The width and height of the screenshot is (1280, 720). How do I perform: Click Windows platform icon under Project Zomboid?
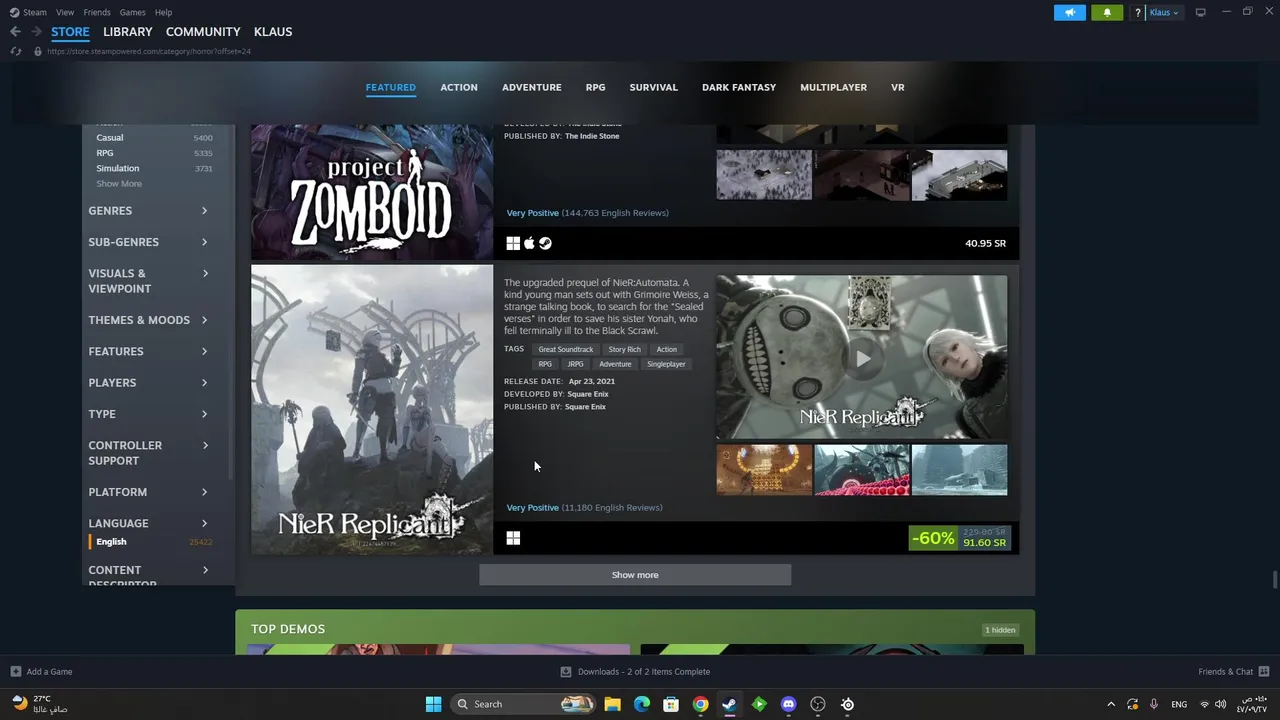tap(513, 243)
